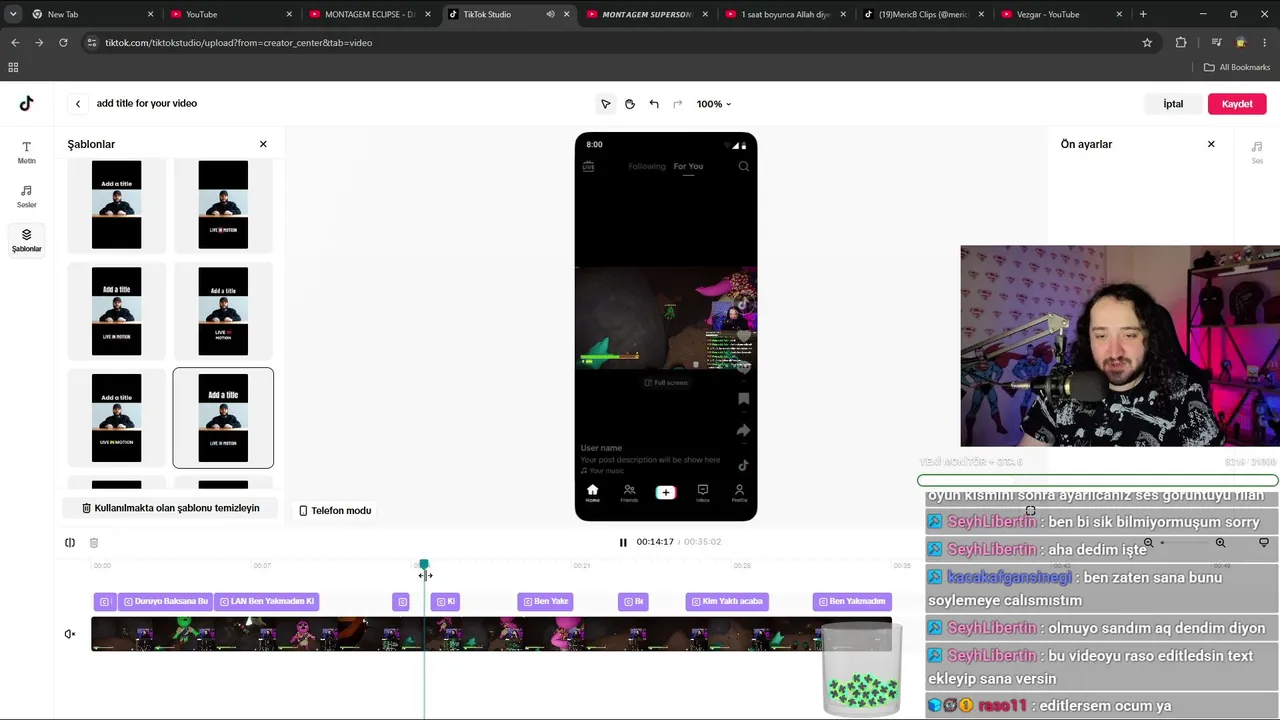Click the video filmstrip track
This screenshot has height=720, width=1280.
[491, 634]
